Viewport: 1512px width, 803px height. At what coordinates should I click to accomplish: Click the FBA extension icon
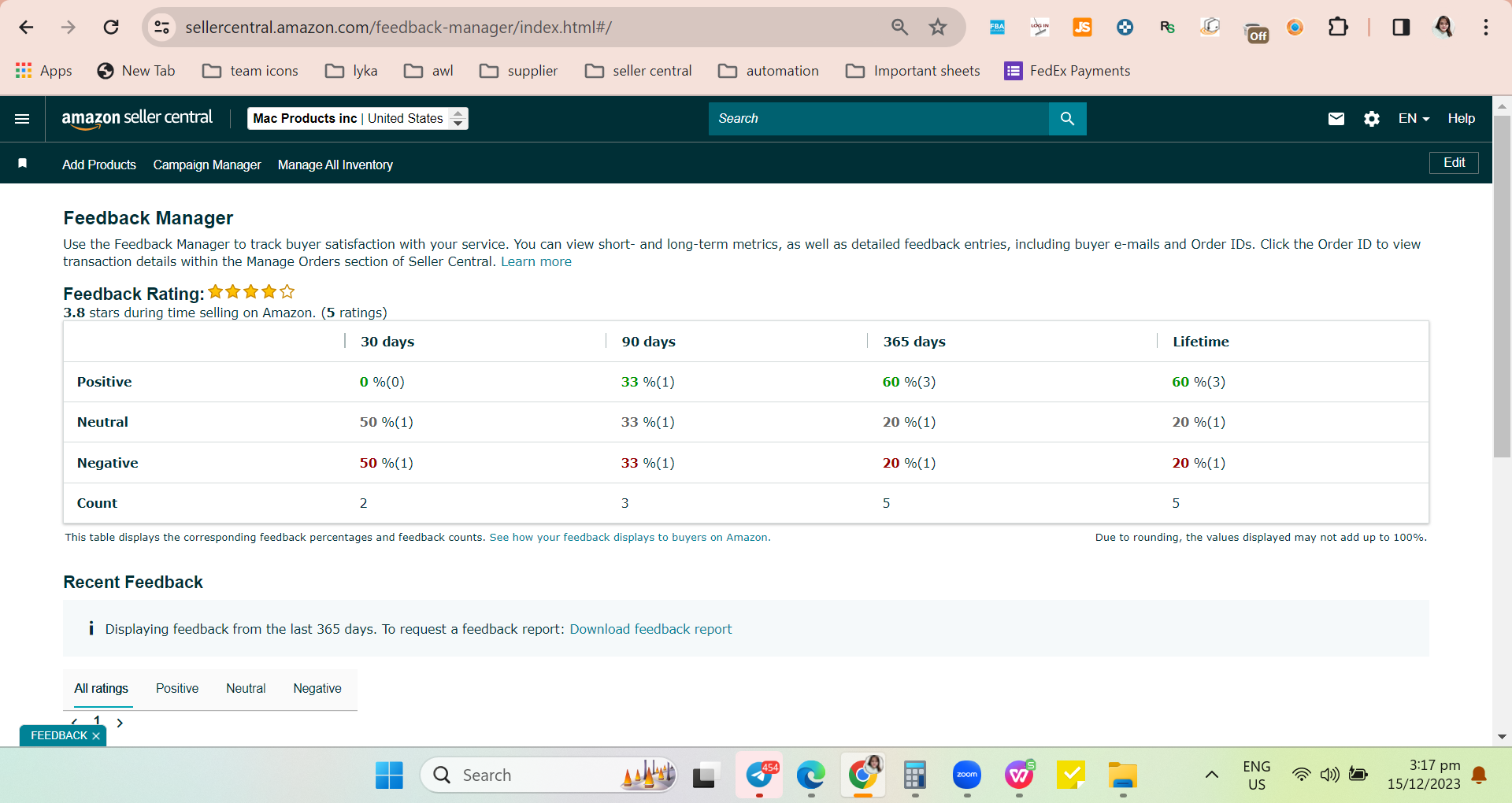997,28
